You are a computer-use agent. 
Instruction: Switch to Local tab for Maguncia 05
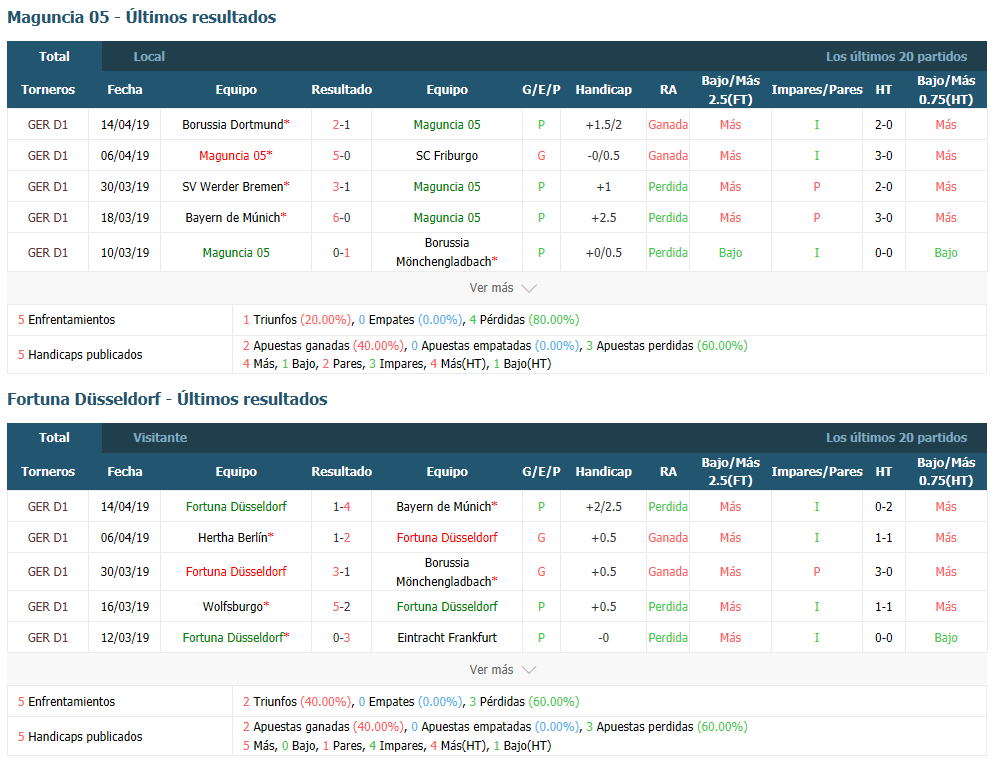click(x=149, y=56)
